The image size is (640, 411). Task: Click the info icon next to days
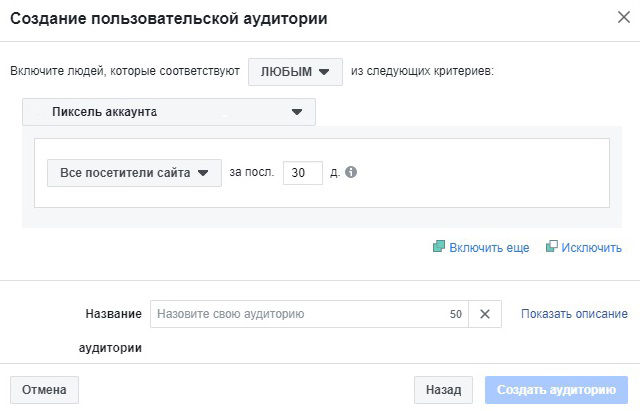point(351,172)
